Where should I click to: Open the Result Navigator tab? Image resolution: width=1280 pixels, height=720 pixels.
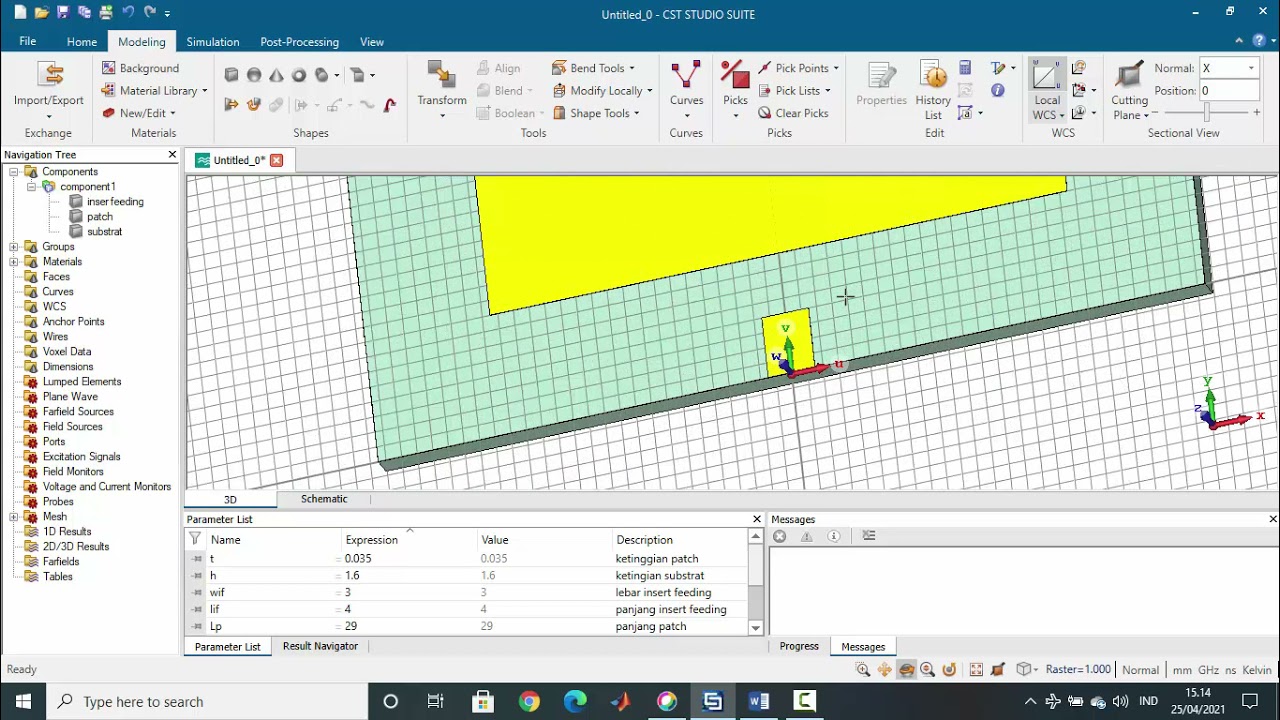320,646
